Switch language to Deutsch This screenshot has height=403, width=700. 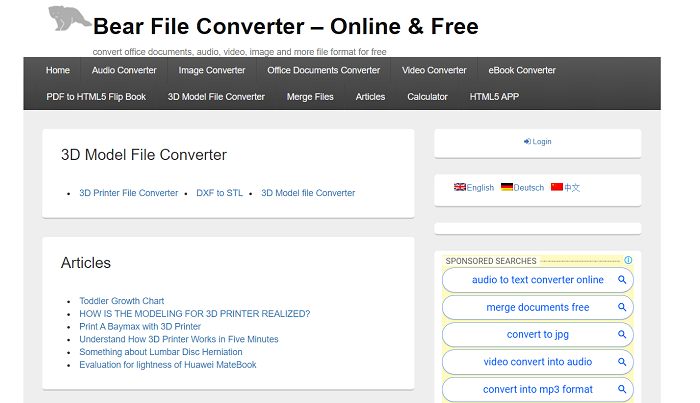click(529, 187)
